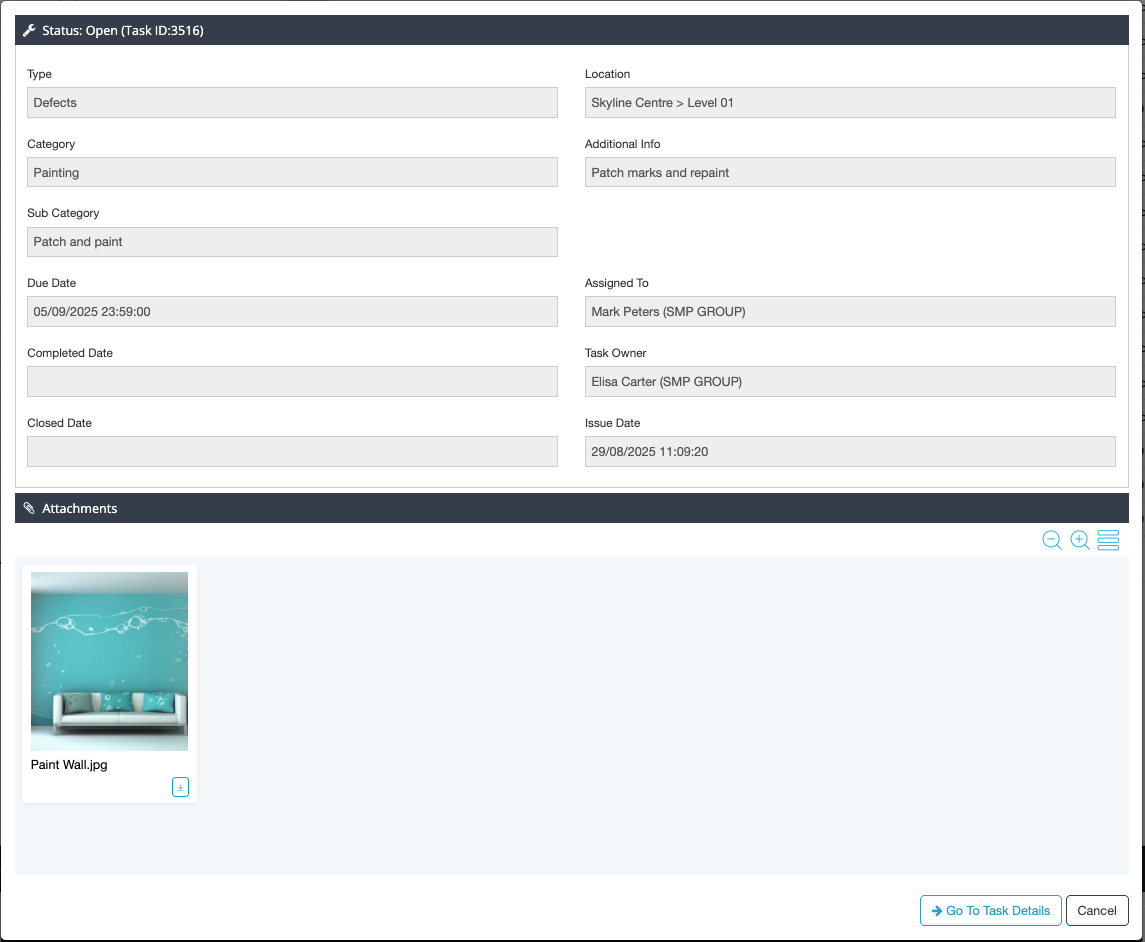Click the Type field showing Defects
Screen dimensions: 1145x942
coord(292,103)
